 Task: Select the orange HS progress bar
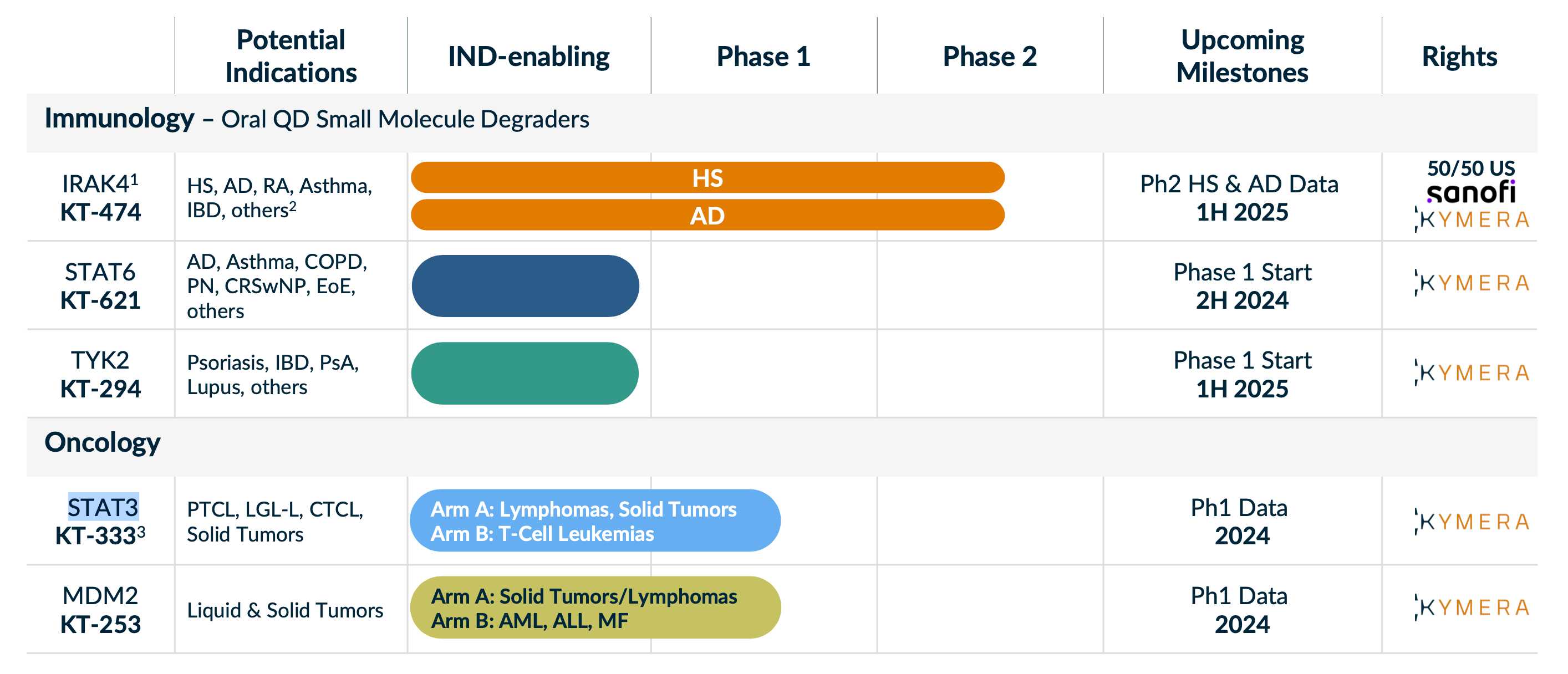coord(707,177)
